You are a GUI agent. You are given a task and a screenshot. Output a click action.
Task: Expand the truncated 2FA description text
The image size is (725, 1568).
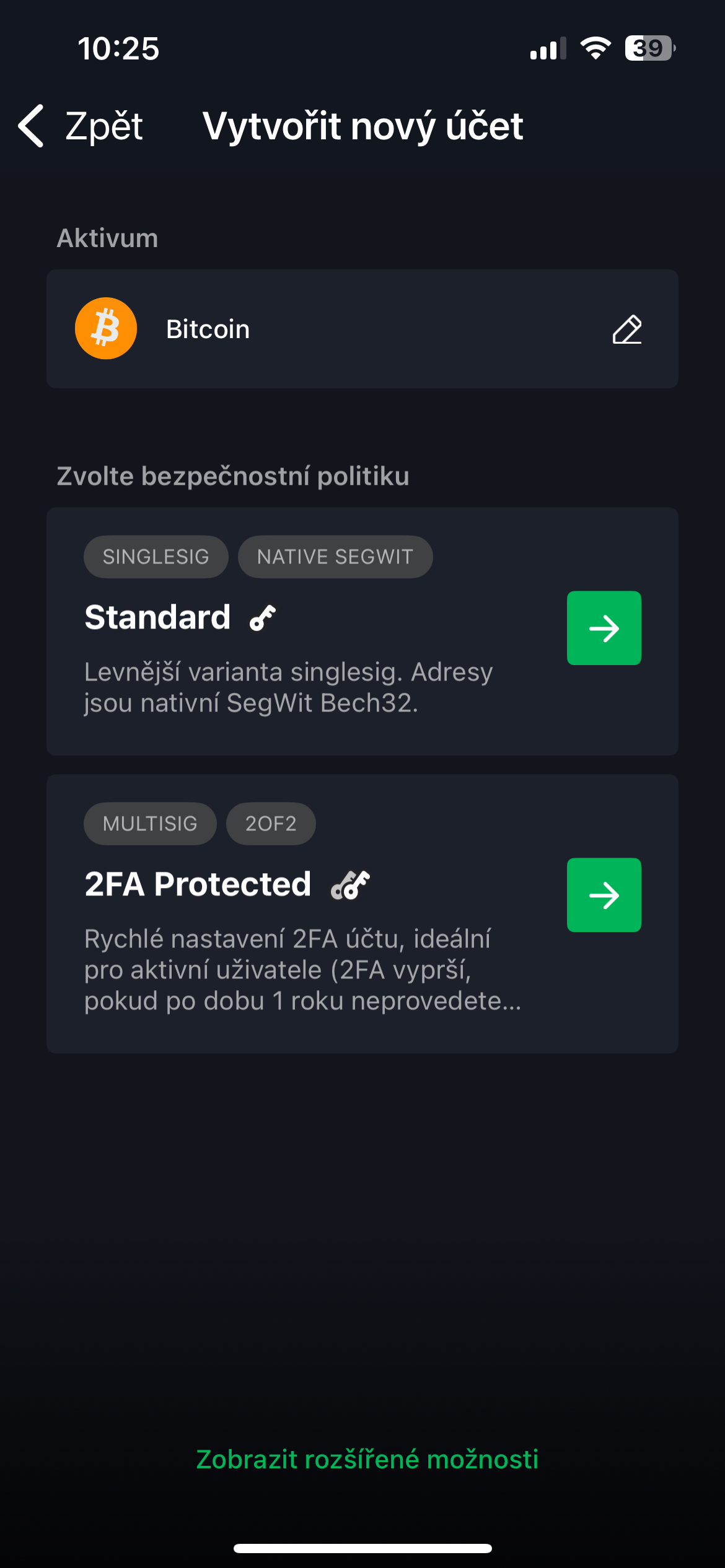pyautogui.click(x=302, y=970)
